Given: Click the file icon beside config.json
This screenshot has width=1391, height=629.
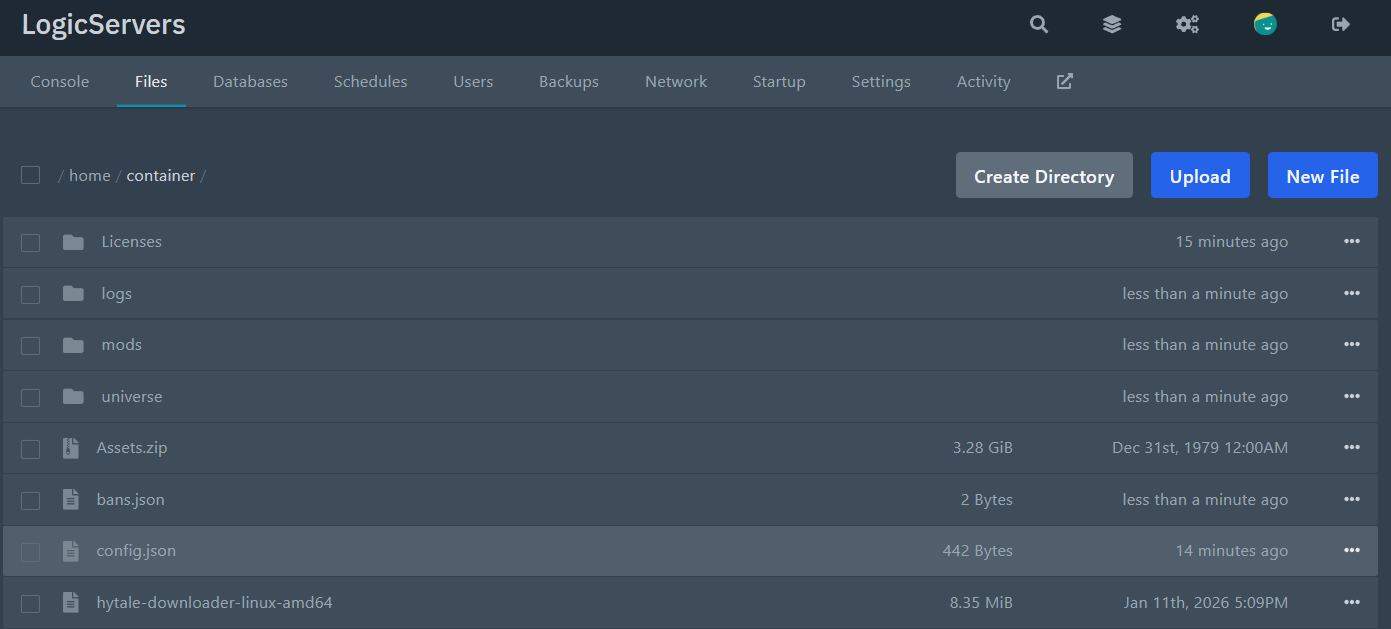Looking at the screenshot, I should [70, 550].
